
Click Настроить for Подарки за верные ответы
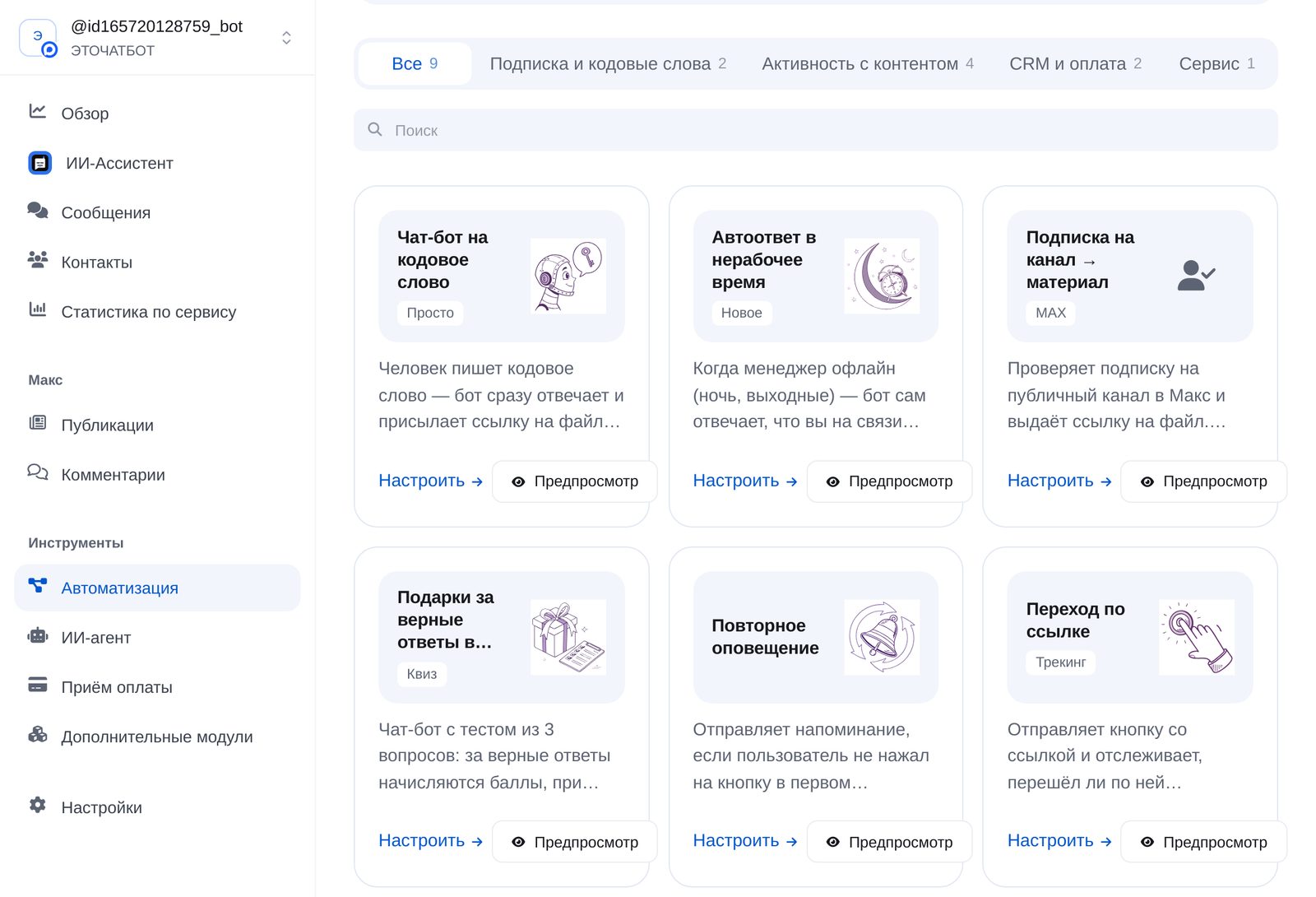tap(431, 841)
